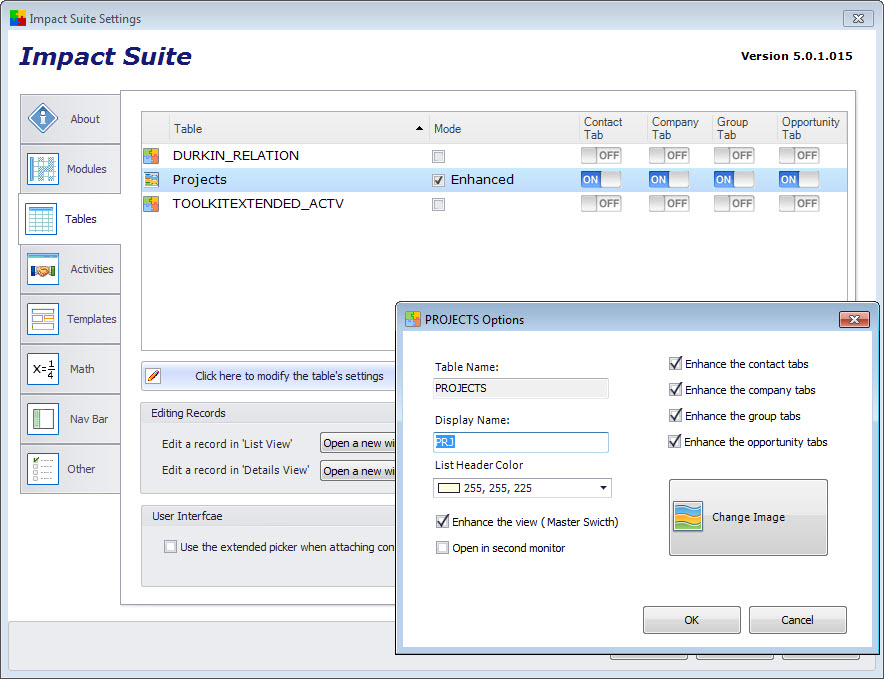The width and height of the screenshot is (884, 679).
Task: Open the 'List View' edit record dropdown
Action: tap(358, 443)
